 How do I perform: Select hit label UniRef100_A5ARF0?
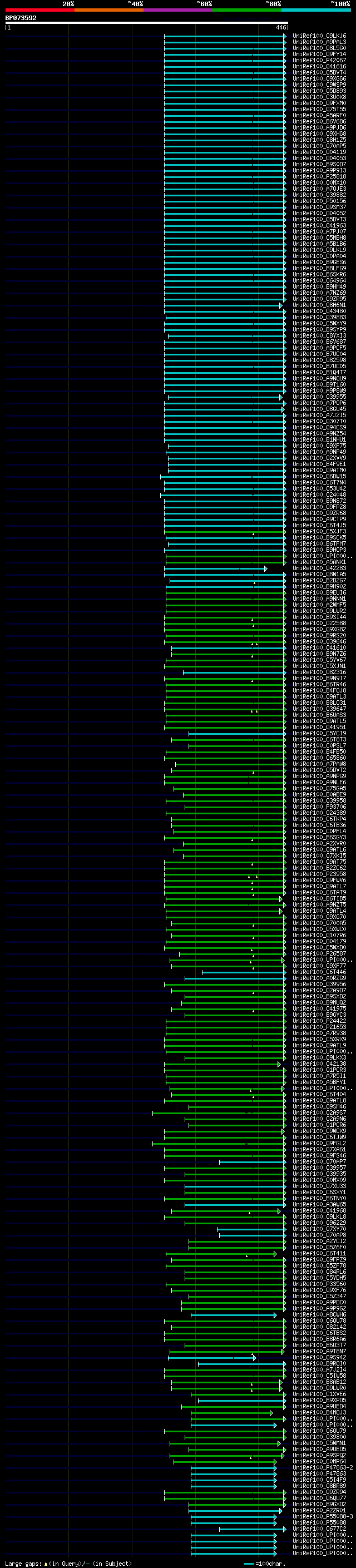tap(319, 116)
